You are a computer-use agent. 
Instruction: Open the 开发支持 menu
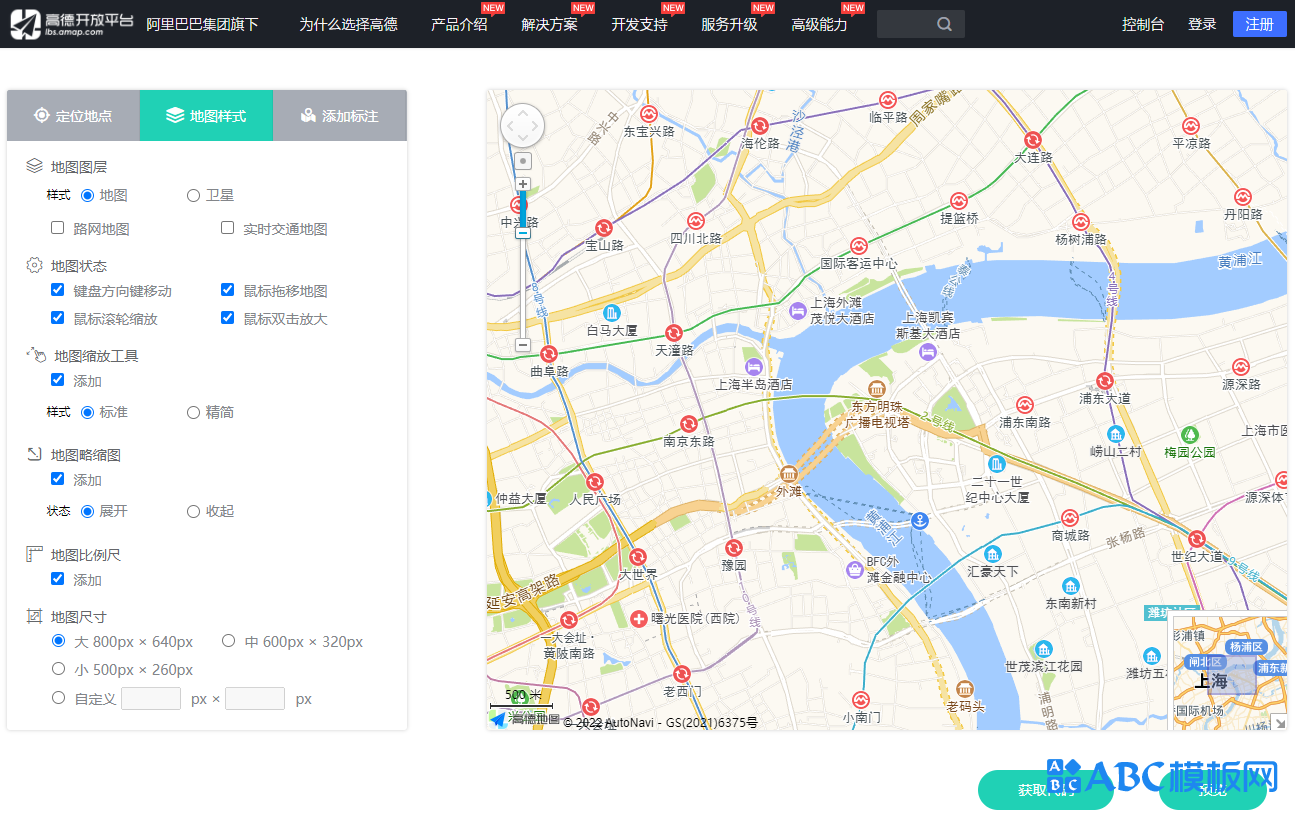pos(639,24)
